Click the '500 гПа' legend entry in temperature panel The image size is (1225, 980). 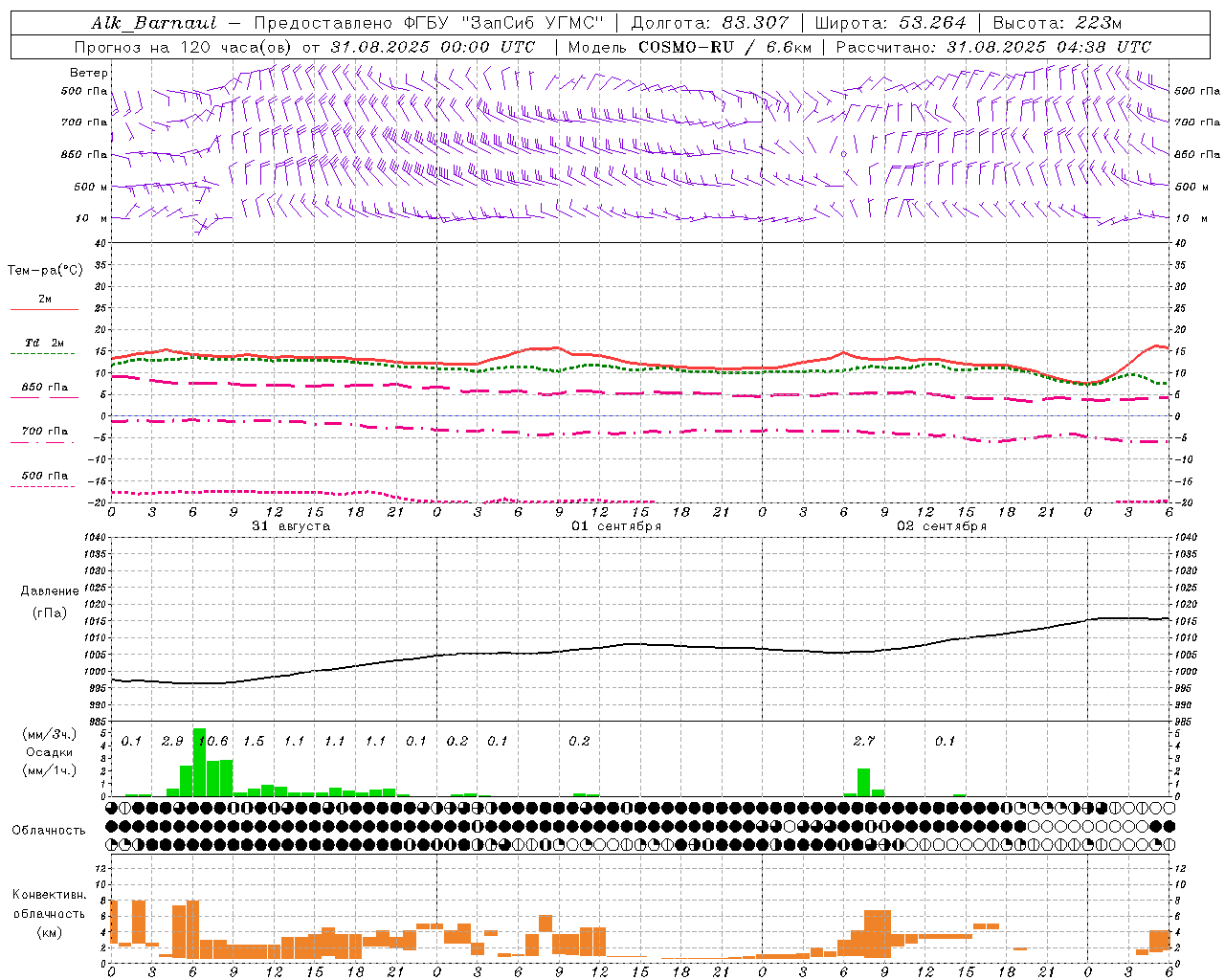[x=45, y=476]
